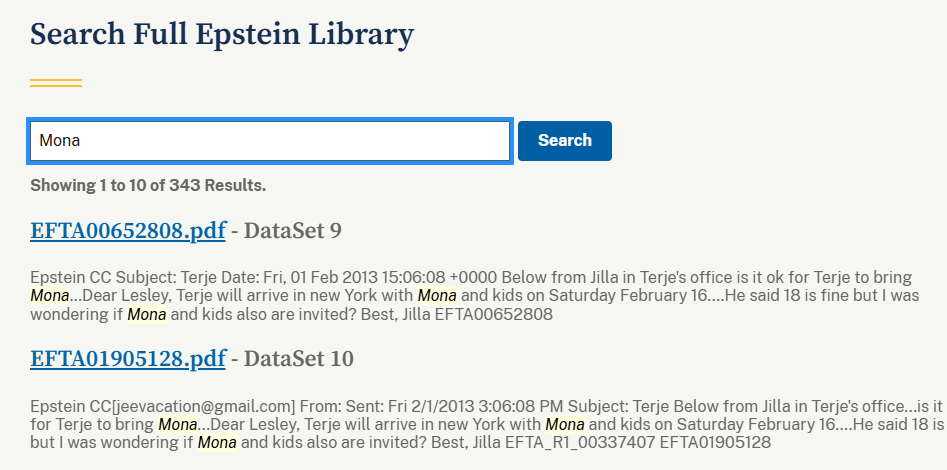Click highlighted "Mona" after "York with" in first result

(x=437, y=296)
